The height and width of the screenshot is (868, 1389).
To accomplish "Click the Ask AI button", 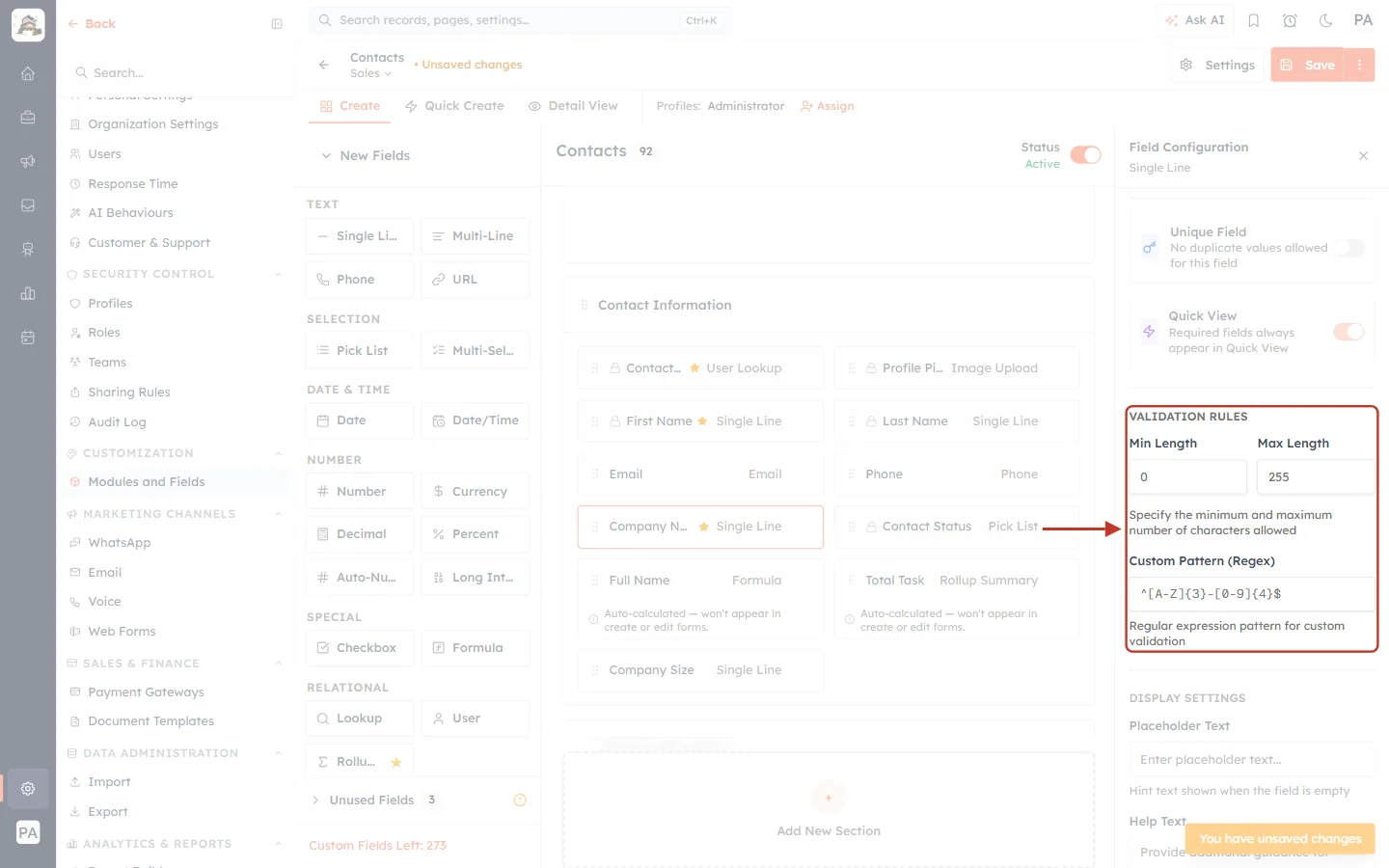I will click(1194, 20).
